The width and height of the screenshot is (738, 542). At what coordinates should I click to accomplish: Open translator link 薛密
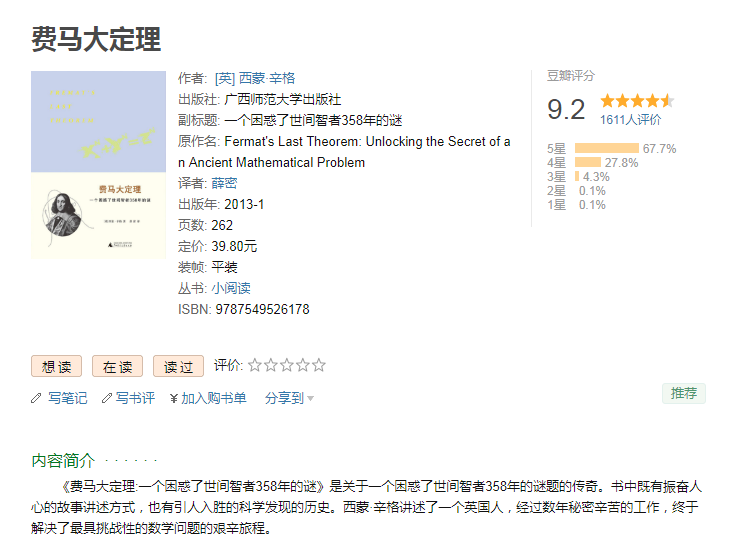tap(224, 183)
